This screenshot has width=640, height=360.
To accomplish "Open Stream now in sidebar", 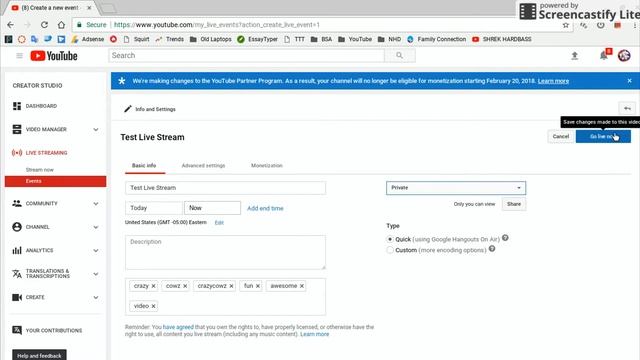I will (40, 169).
